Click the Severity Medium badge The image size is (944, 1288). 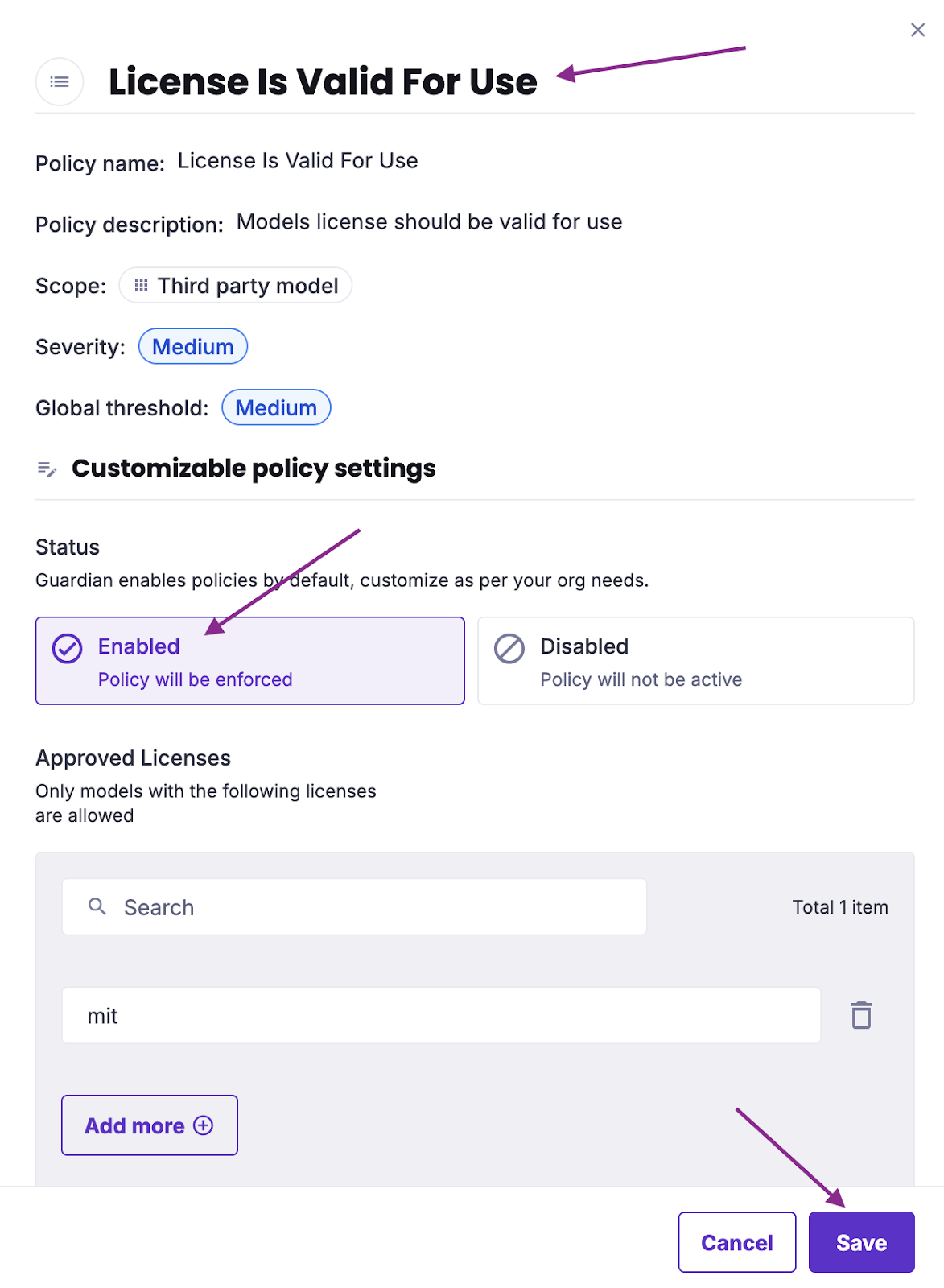193,346
